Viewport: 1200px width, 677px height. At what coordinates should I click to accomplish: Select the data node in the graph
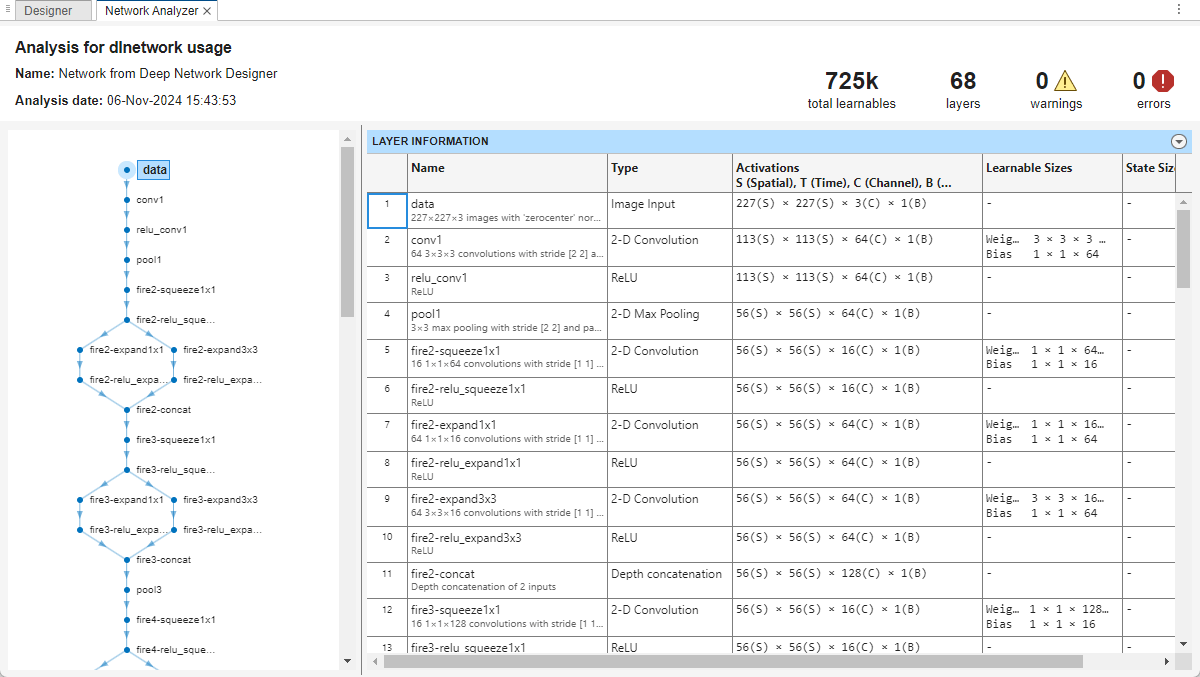click(x=154, y=170)
